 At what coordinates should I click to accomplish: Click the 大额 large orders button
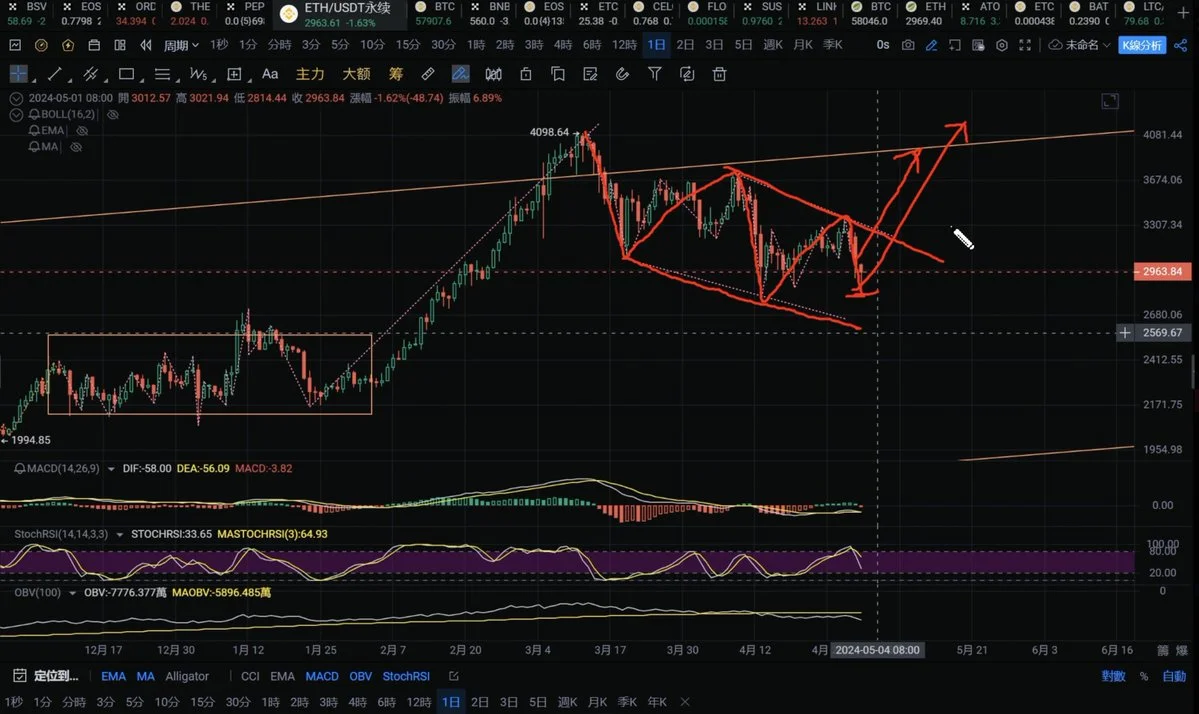pyautogui.click(x=356, y=74)
